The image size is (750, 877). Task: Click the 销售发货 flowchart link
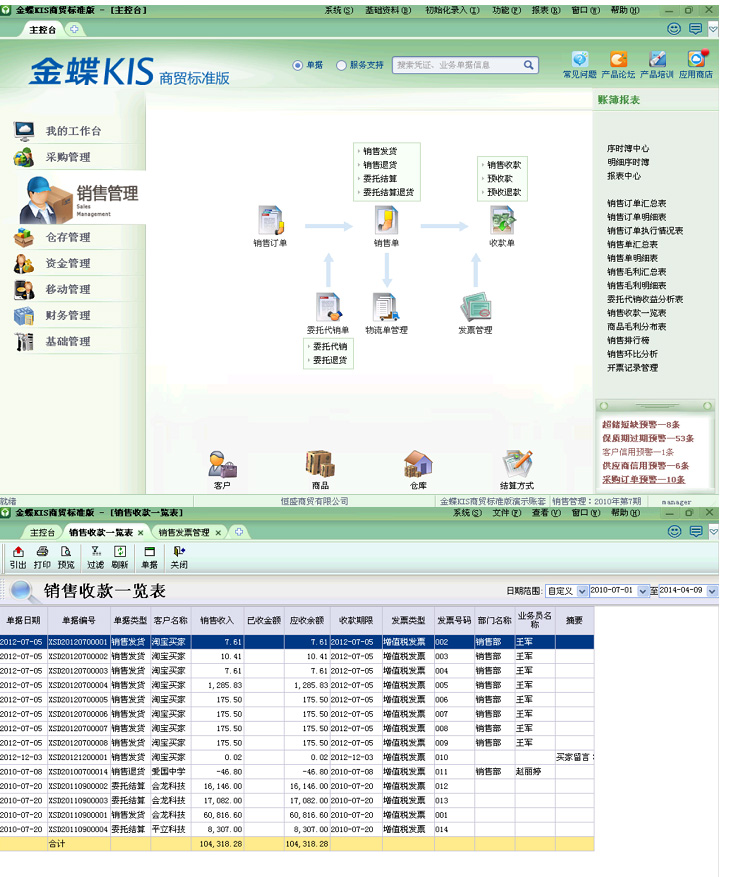pos(380,151)
